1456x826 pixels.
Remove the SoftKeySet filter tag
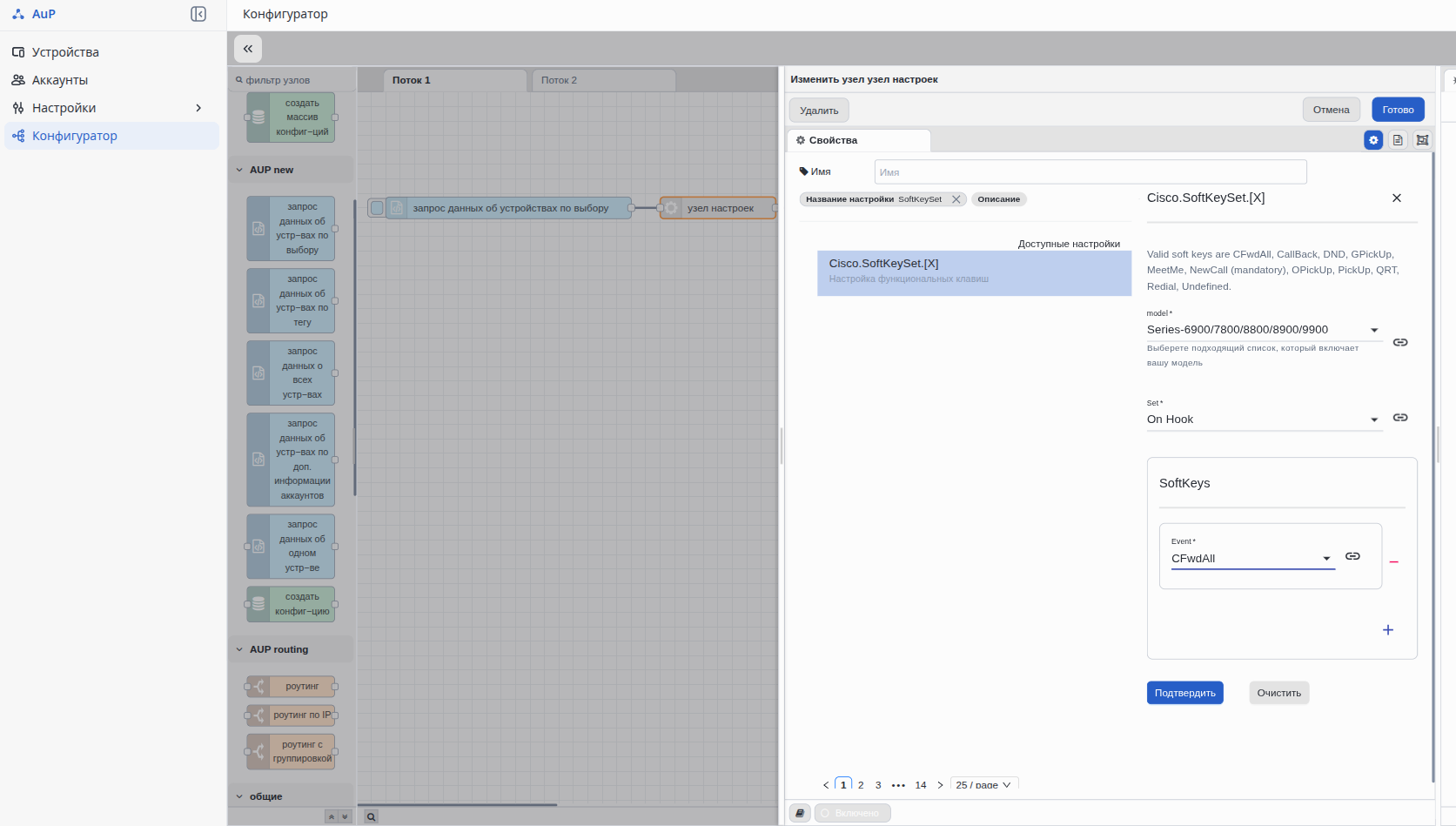click(x=956, y=199)
